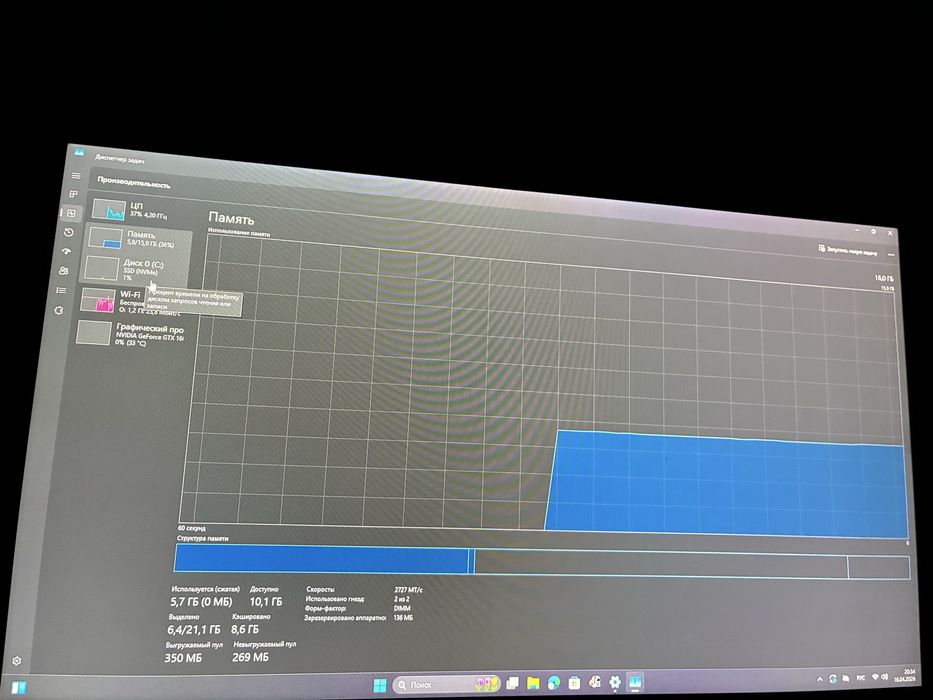Open Microsoft Edge from the taskbar
The image size is (933, 700).
click(553, 683)
